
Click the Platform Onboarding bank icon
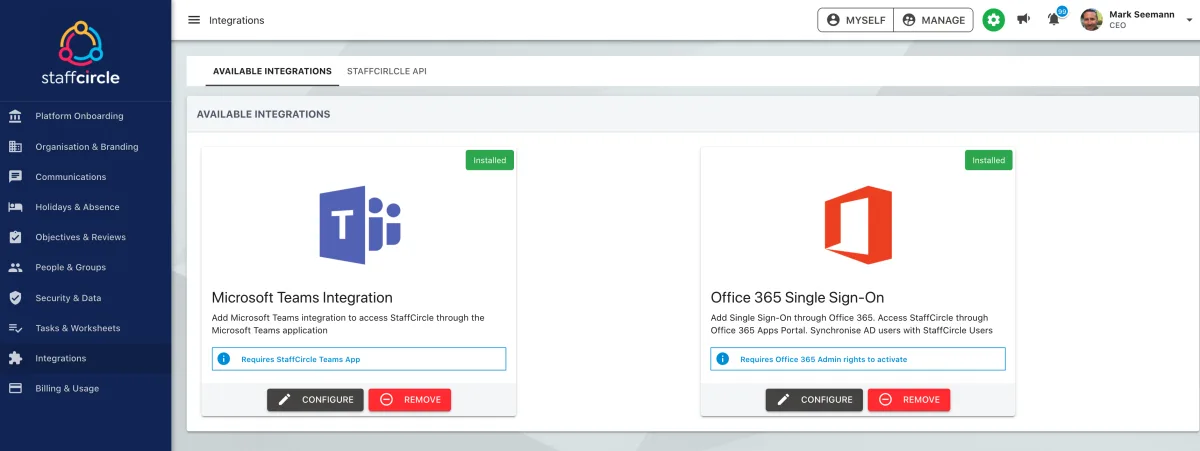tap(15, 116)
